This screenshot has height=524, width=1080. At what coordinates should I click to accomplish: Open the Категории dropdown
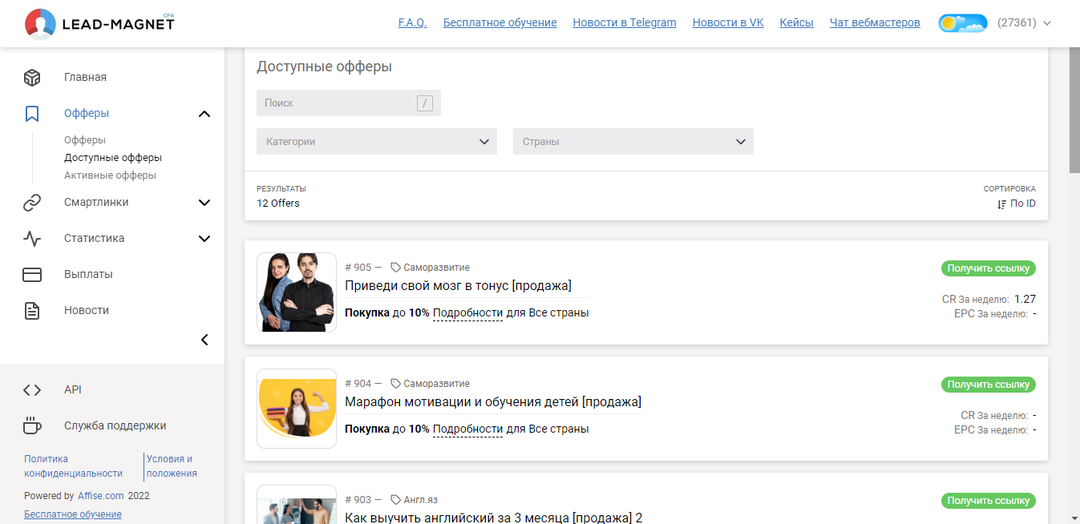[376, 142]
